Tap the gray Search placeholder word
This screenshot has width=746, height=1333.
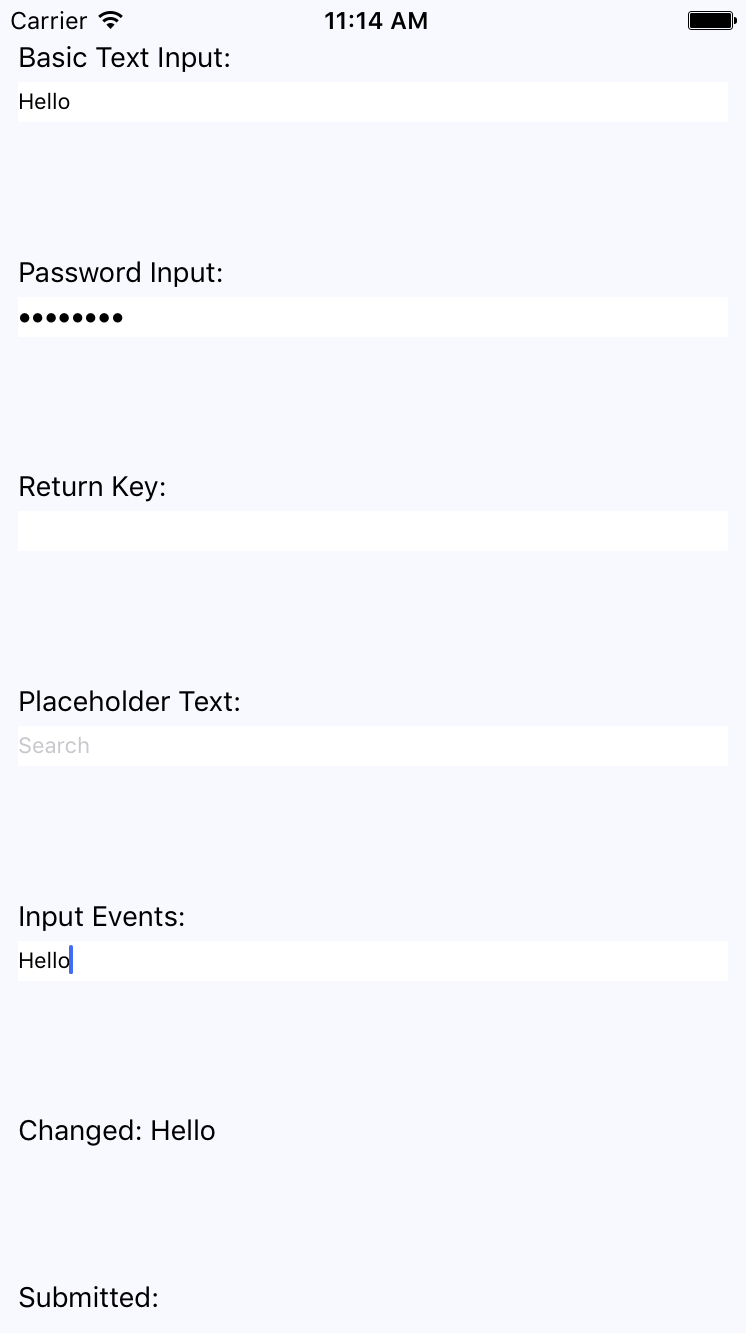[x=54, y=746]
